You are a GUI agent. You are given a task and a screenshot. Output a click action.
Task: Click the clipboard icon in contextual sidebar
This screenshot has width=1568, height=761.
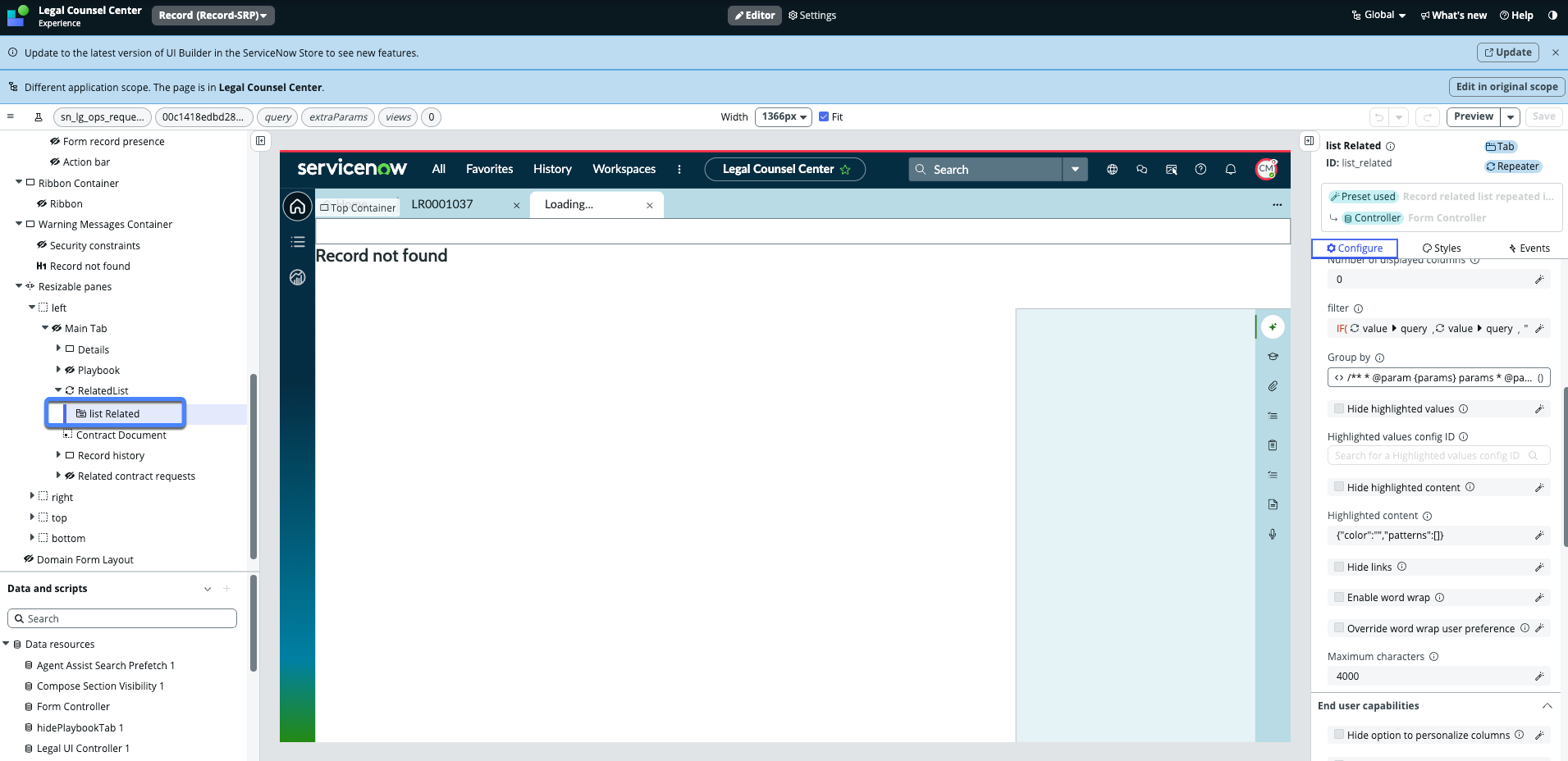pos(1273,445)
